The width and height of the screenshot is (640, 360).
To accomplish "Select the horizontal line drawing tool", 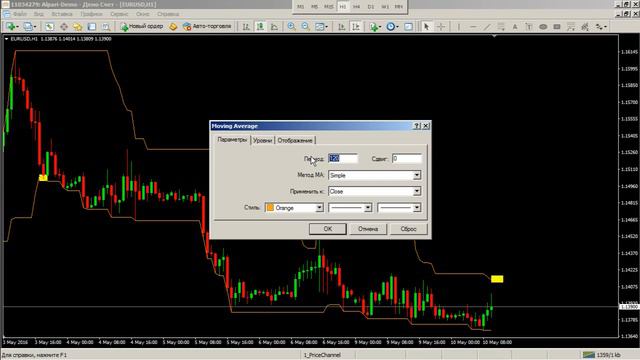I will point(473,27).
